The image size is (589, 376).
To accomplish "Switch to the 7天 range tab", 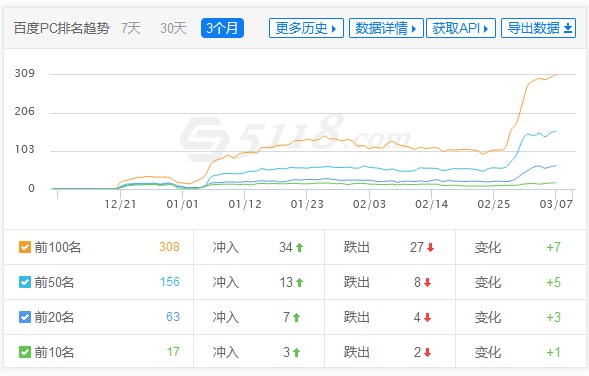I will point(131,28).
